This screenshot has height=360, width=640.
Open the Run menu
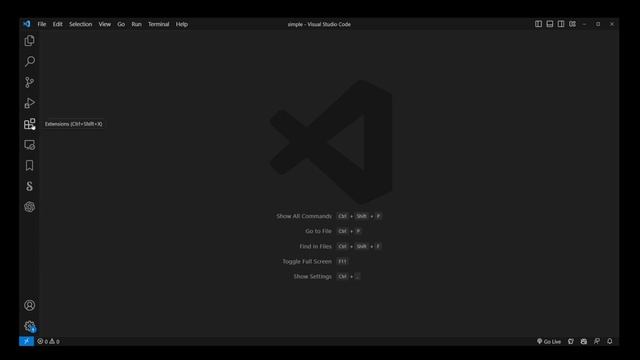click(x=136, y=24)
